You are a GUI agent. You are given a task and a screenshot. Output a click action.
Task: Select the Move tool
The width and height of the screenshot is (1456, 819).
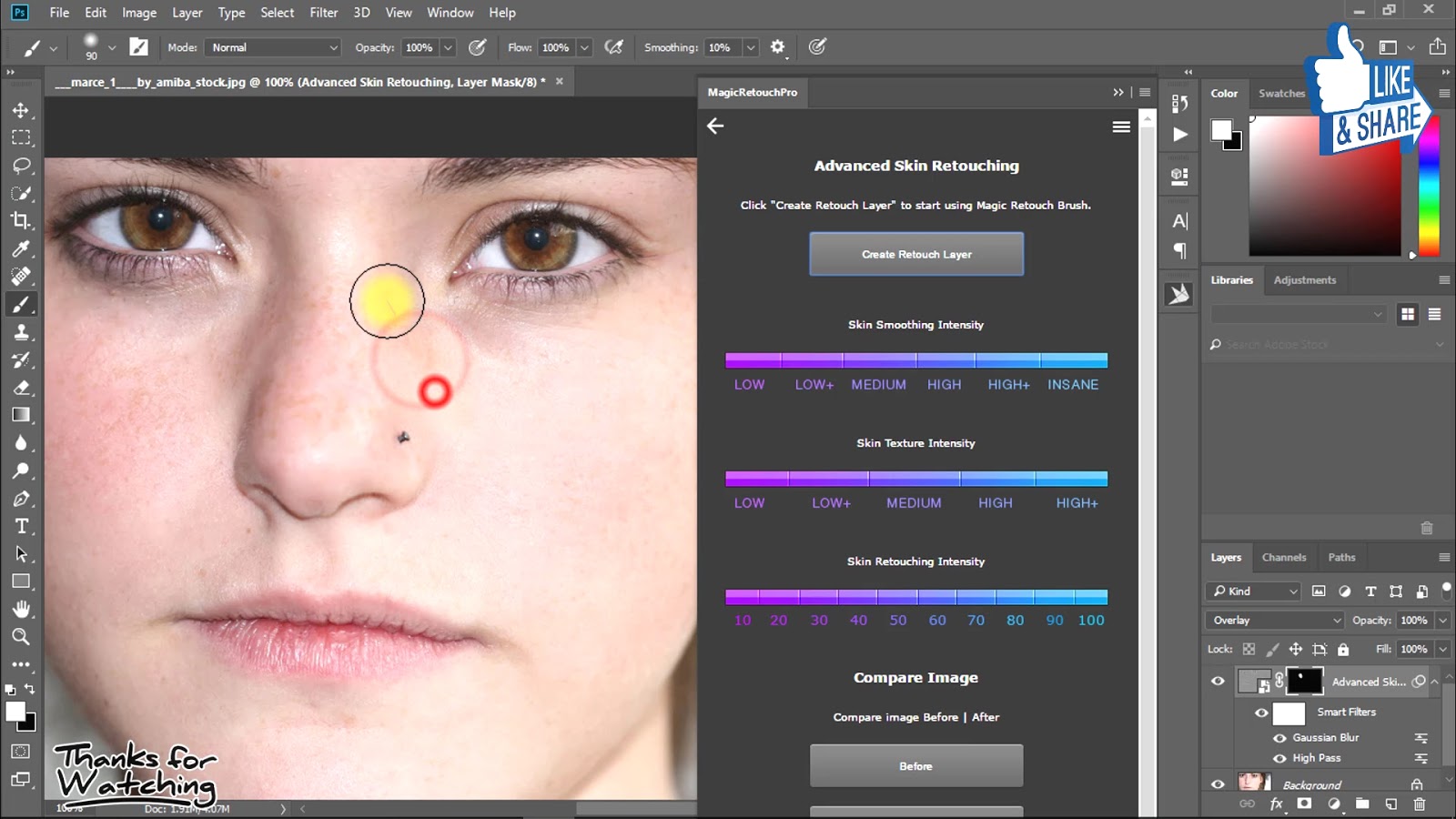point(21,109)
